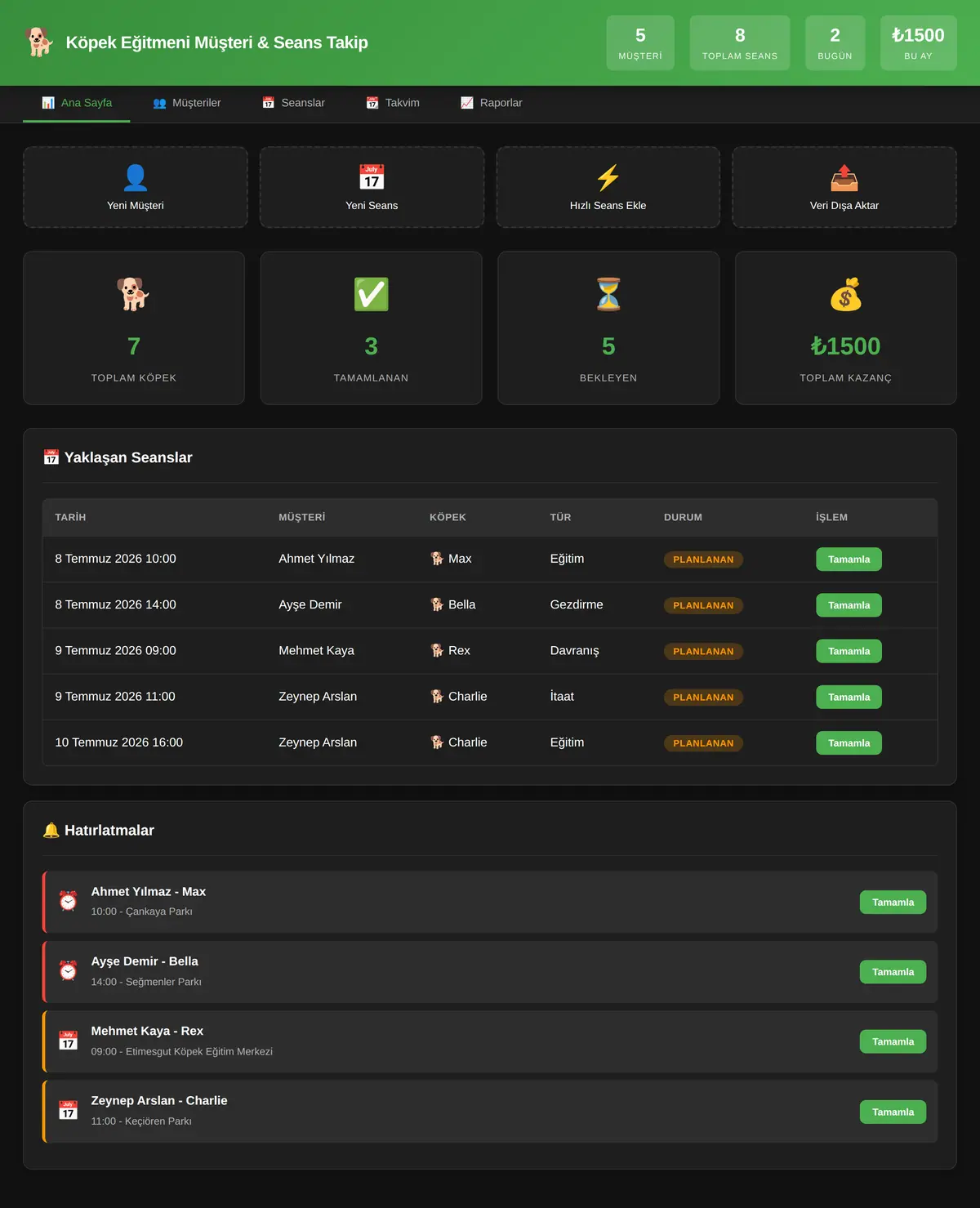The image size is (980, 1208).
Task: Complete the Keçiören Parkı reminder
Action: [893, 1112]
